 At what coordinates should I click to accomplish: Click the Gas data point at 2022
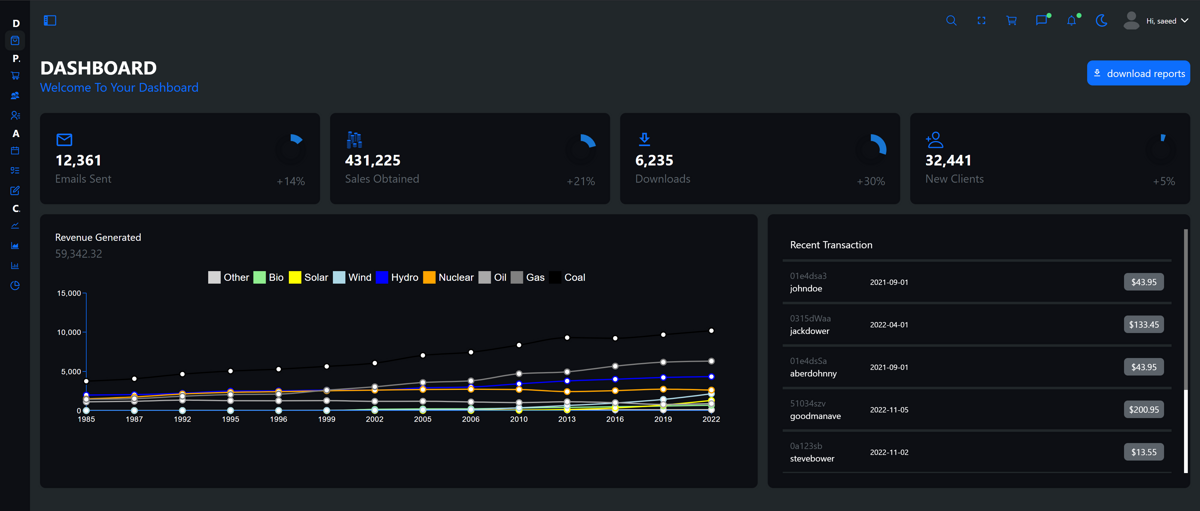(711, 361)
